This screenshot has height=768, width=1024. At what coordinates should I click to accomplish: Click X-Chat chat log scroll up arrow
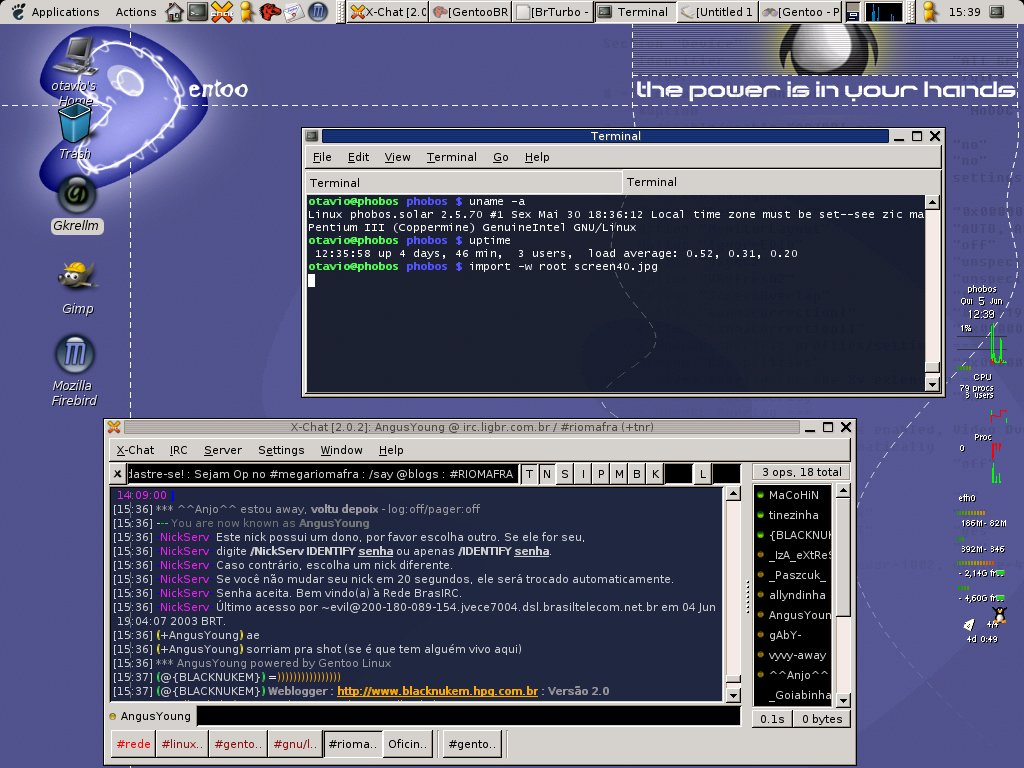tap(733, 494)
